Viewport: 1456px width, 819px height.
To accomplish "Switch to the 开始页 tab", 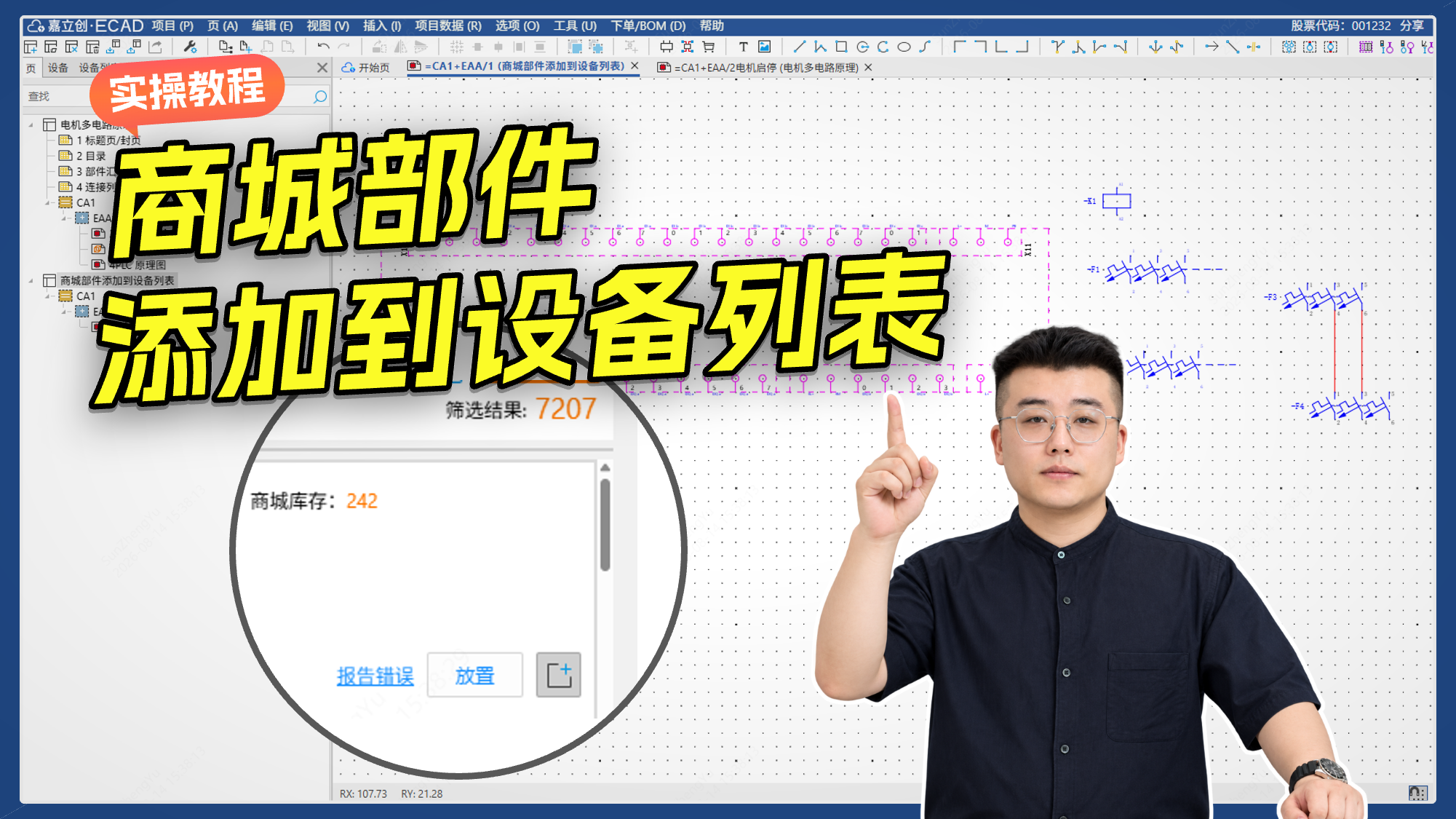I will (366, 67).
